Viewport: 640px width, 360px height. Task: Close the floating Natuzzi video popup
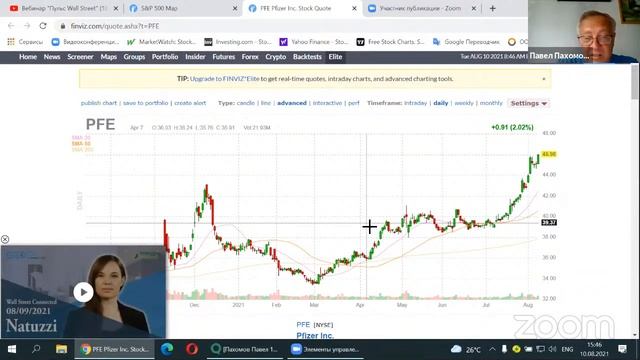tap(5, 239)
